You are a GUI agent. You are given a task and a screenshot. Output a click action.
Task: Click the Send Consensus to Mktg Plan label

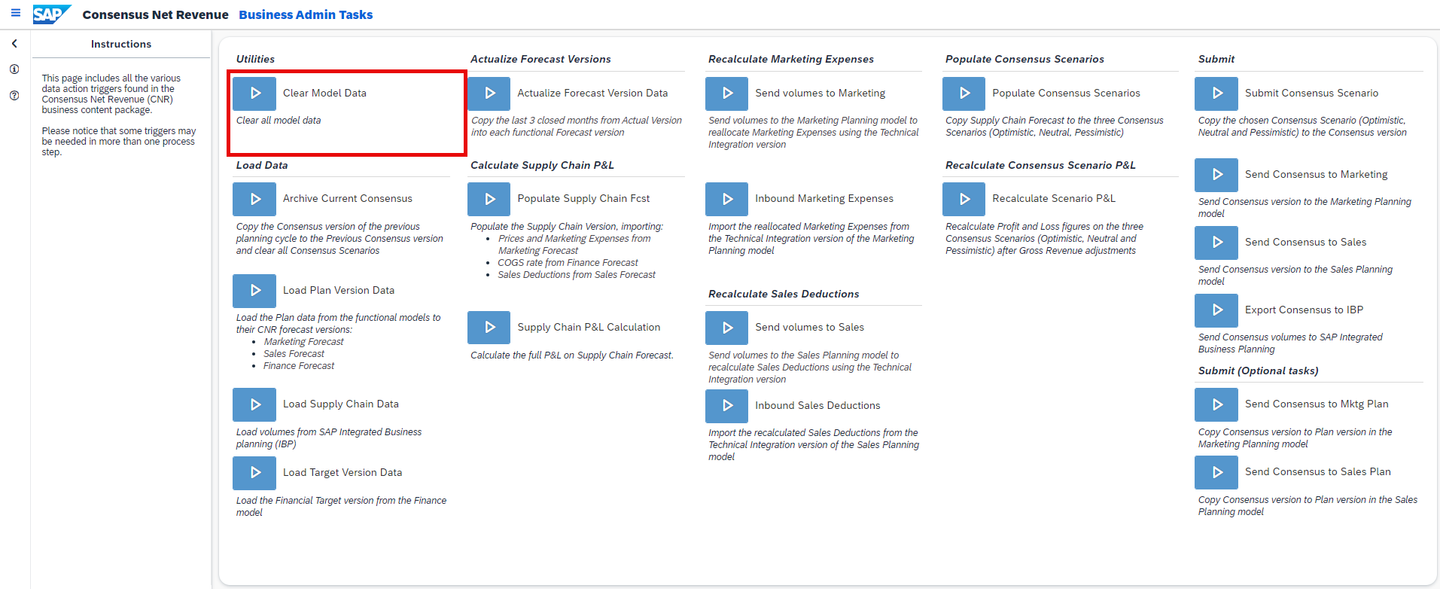[x=1317, y=404]
